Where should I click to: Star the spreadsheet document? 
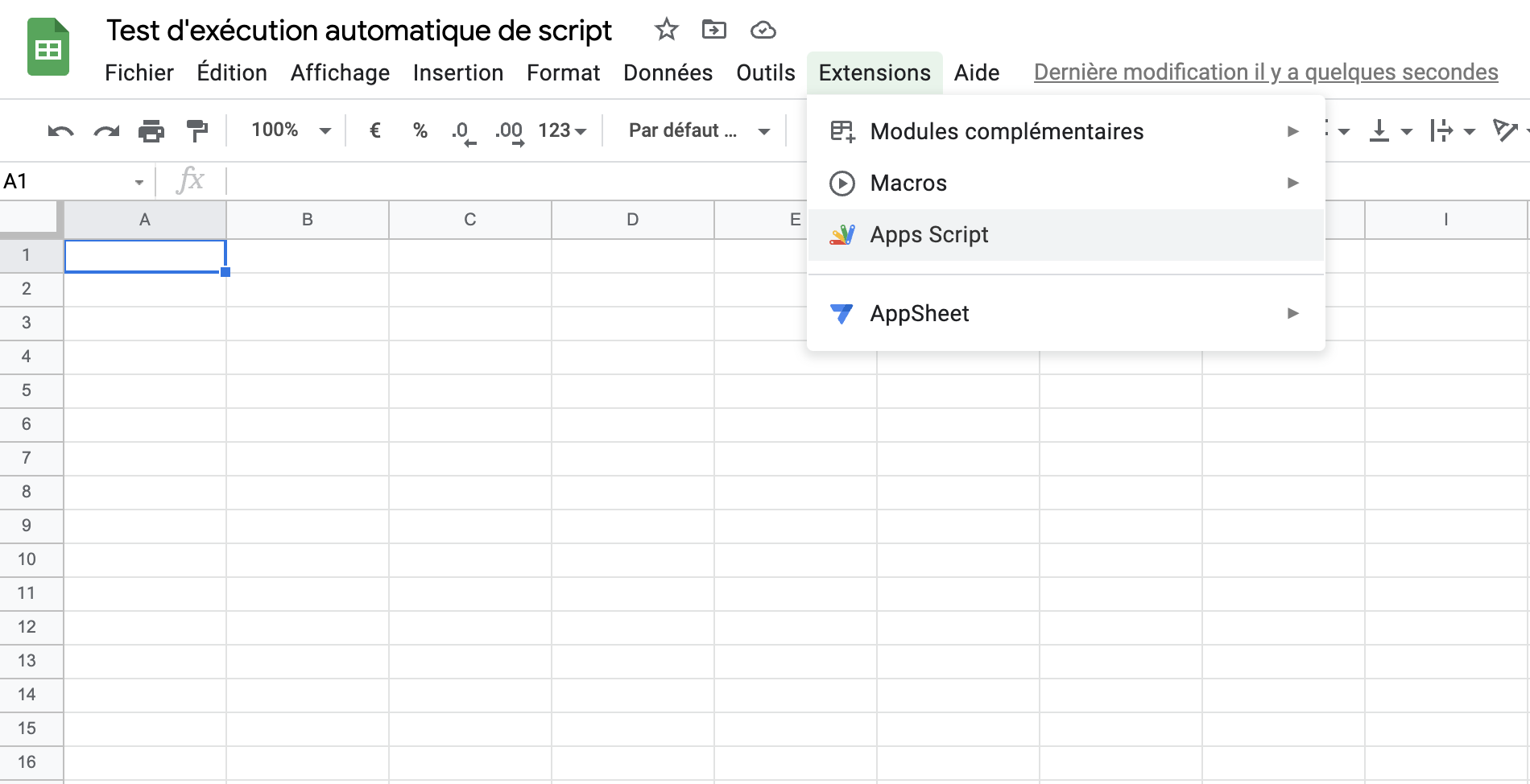[x=665, y=29]
